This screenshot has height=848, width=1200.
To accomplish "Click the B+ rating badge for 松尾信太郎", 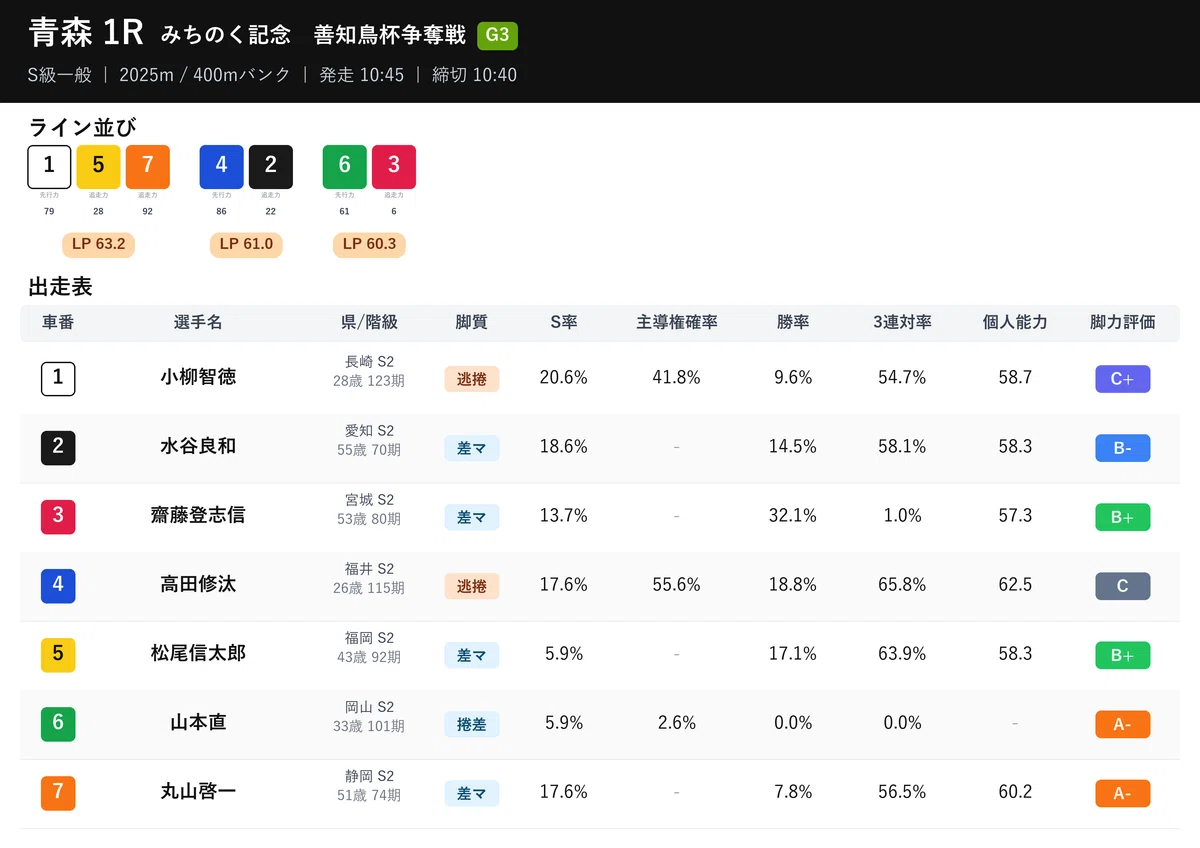I will [x=1122, y=655].
